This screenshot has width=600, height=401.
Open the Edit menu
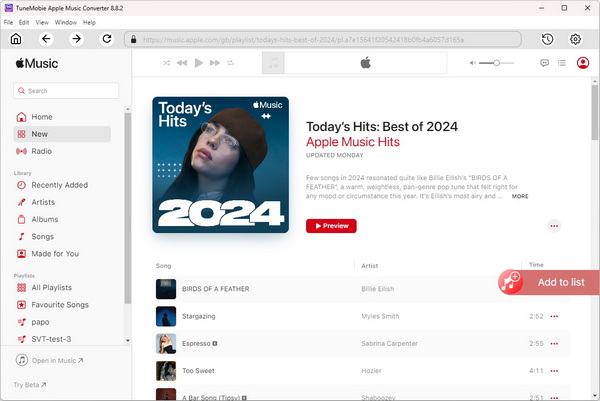(x=24, y=23)
